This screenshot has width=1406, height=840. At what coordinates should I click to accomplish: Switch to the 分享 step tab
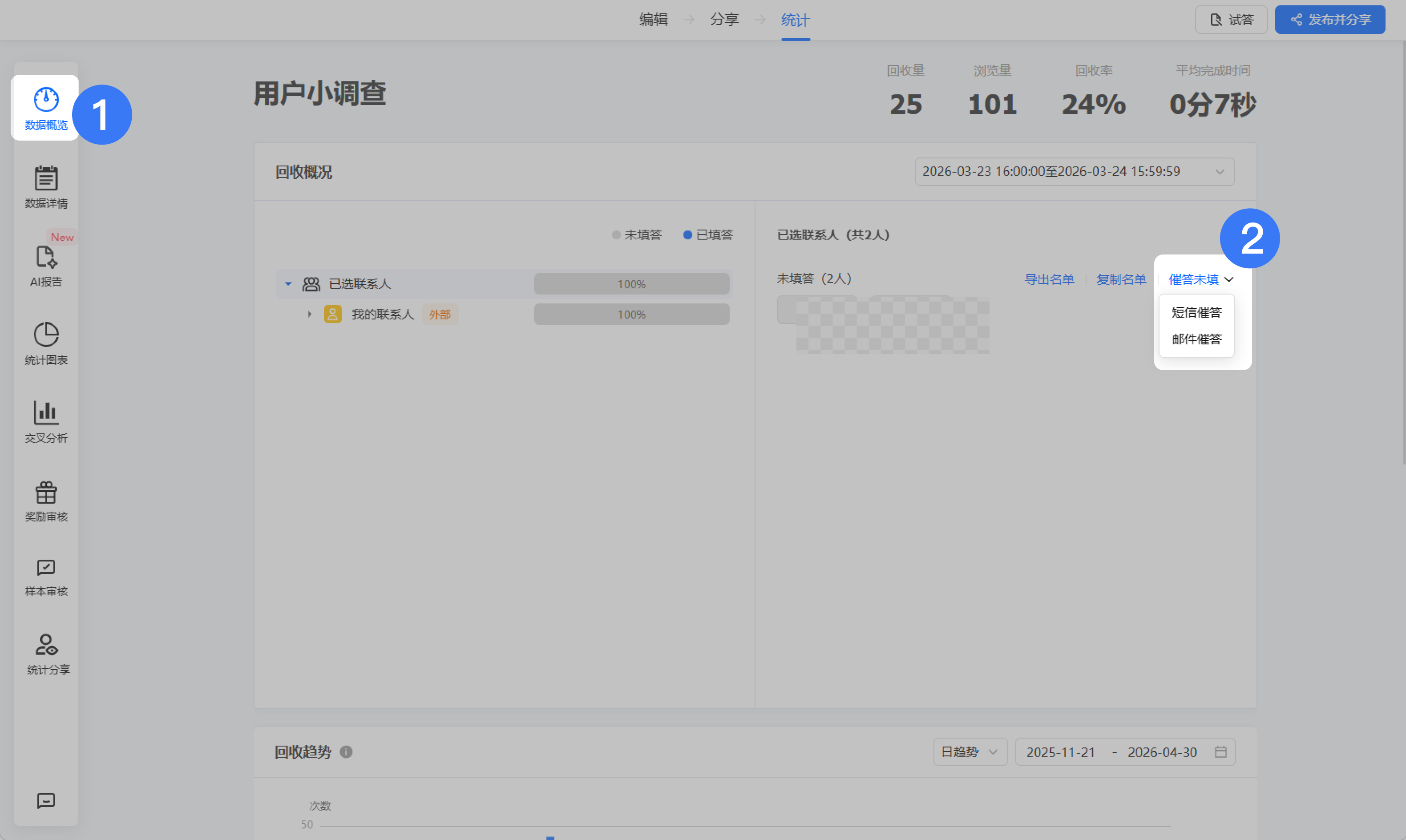(724, 20)
